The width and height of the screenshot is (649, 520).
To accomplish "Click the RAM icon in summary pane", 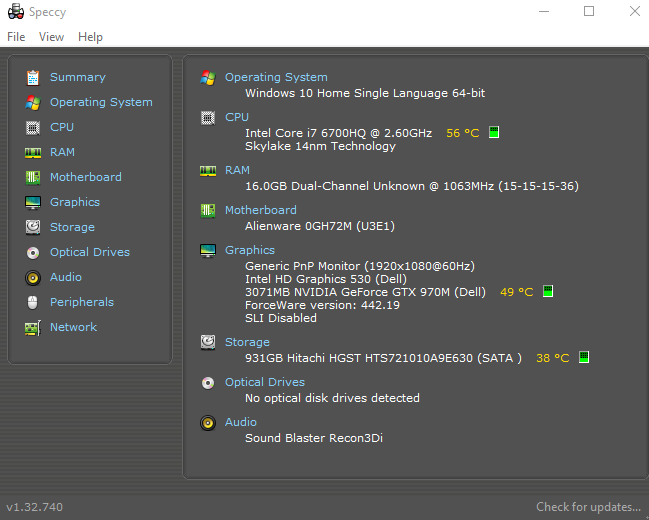I will coord(208,171).
